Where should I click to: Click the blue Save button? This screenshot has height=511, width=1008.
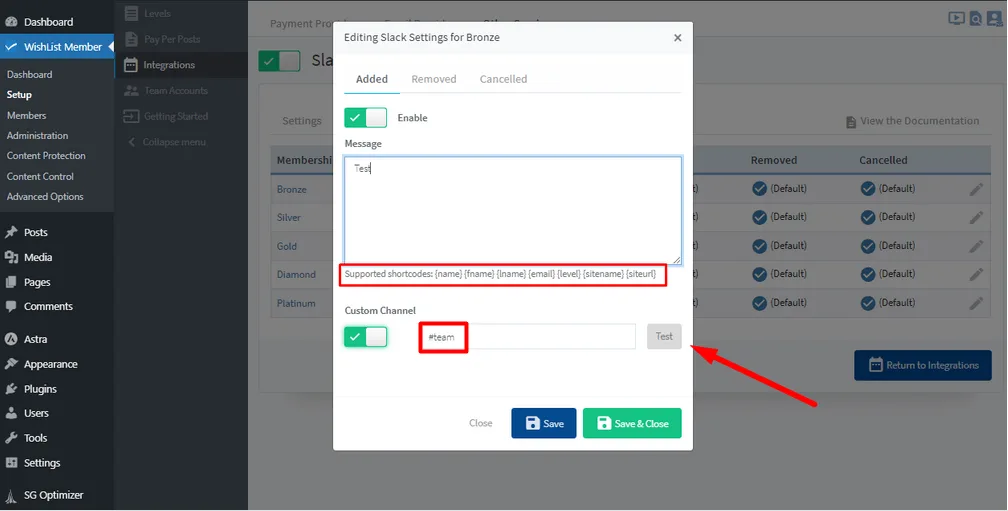[x=544, y=424]
